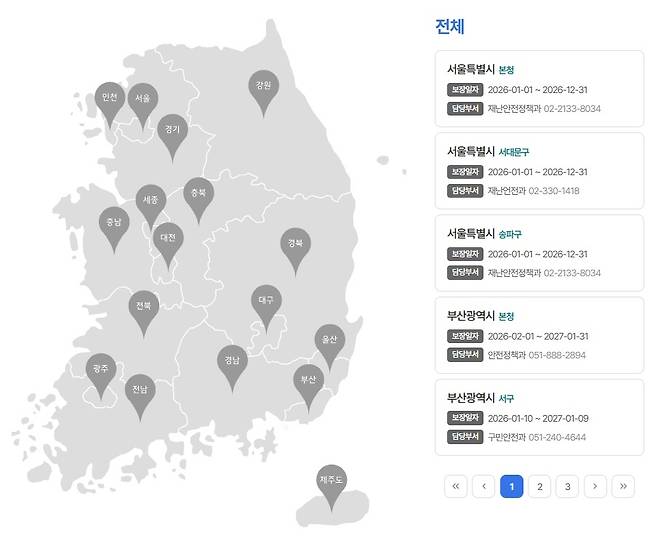The height and width of the screenshot is (546, 658).
Task: Open the 서울특별시 본청 card
Action: 539,89
